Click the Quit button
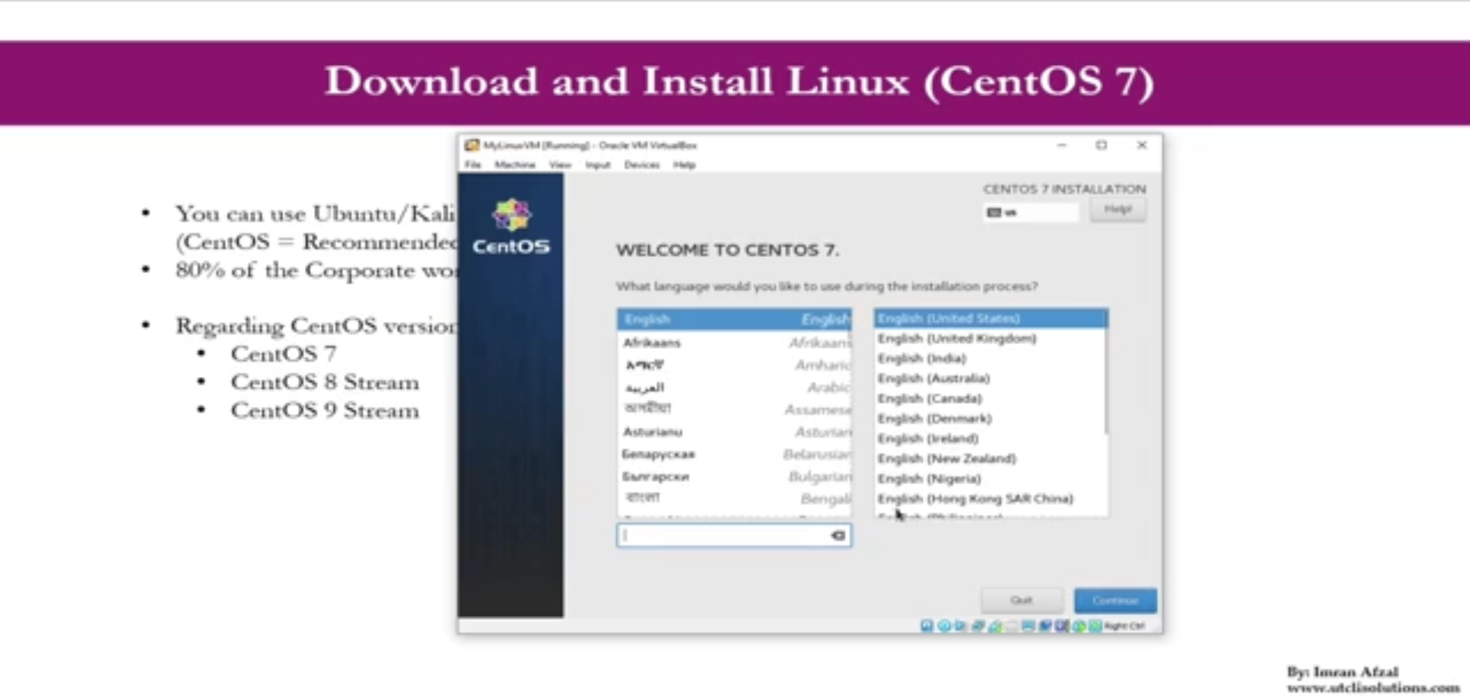 pos(1021,601)
